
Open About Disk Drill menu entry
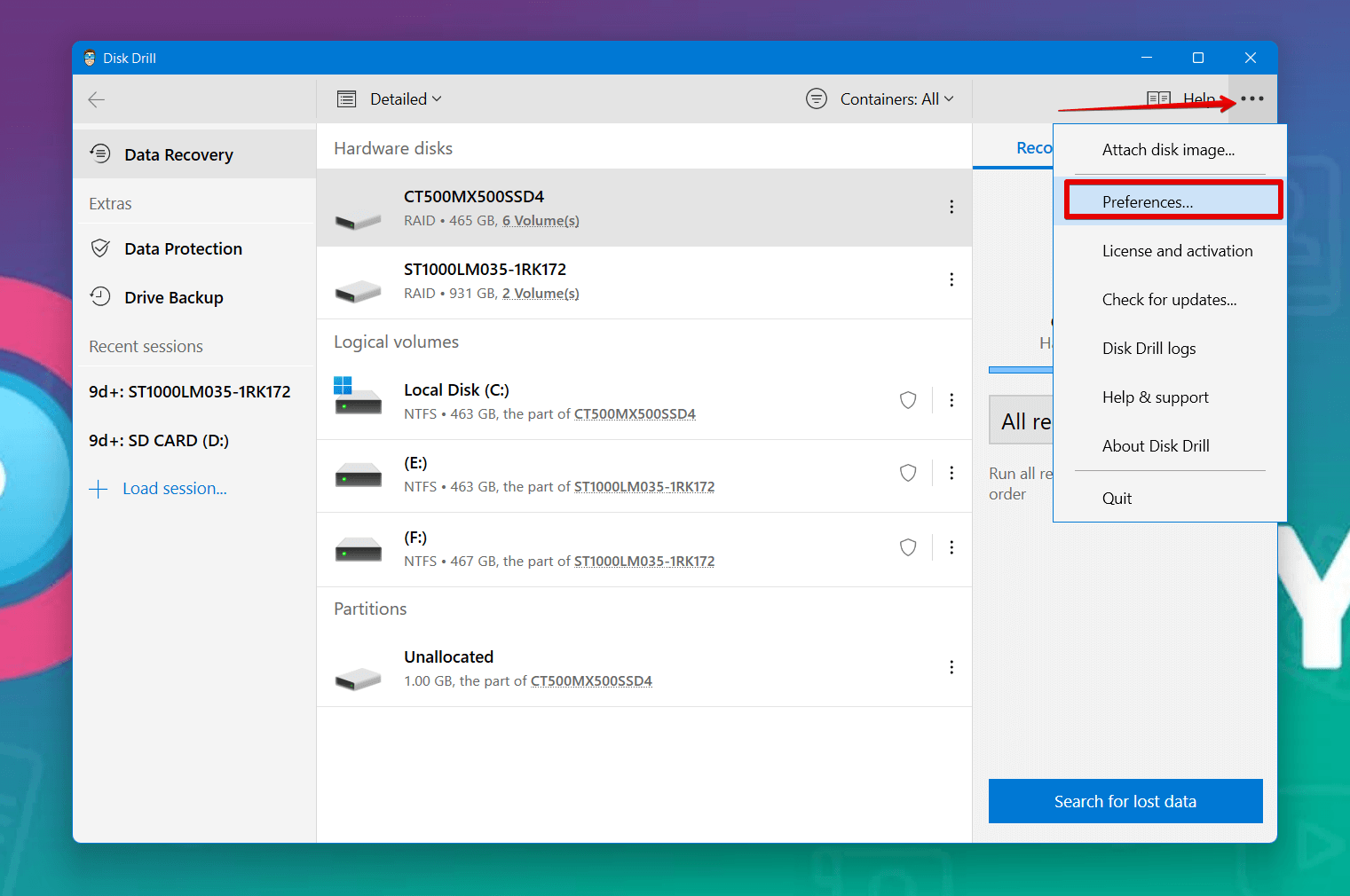[1170, 446]
